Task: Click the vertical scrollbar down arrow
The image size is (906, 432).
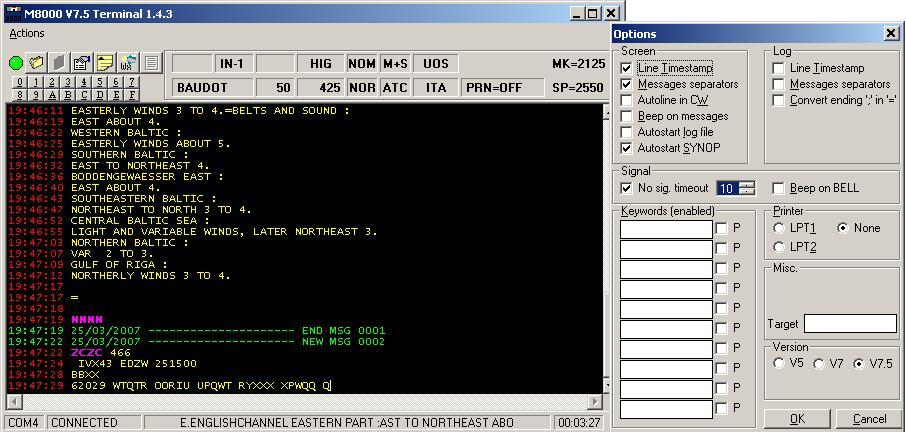Action: [606, 385]
